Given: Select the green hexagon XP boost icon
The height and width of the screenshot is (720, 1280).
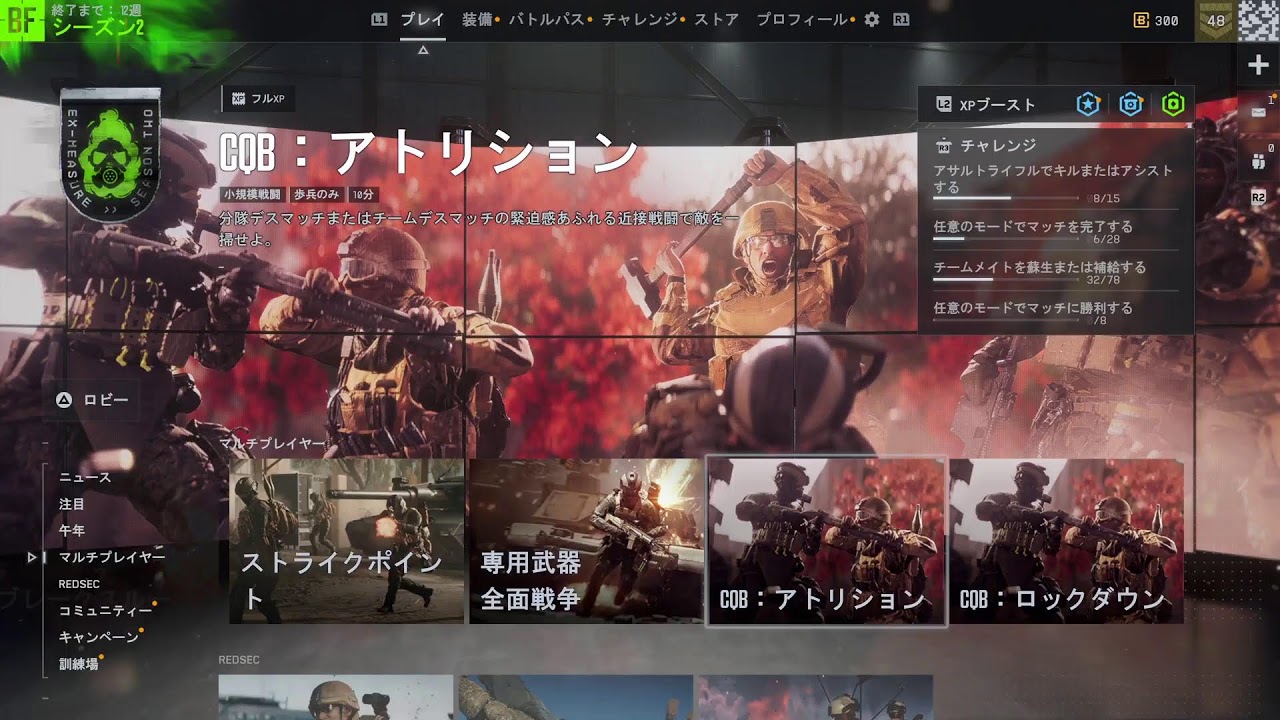Looking at the screenshot, I should tap(1173, 104).
